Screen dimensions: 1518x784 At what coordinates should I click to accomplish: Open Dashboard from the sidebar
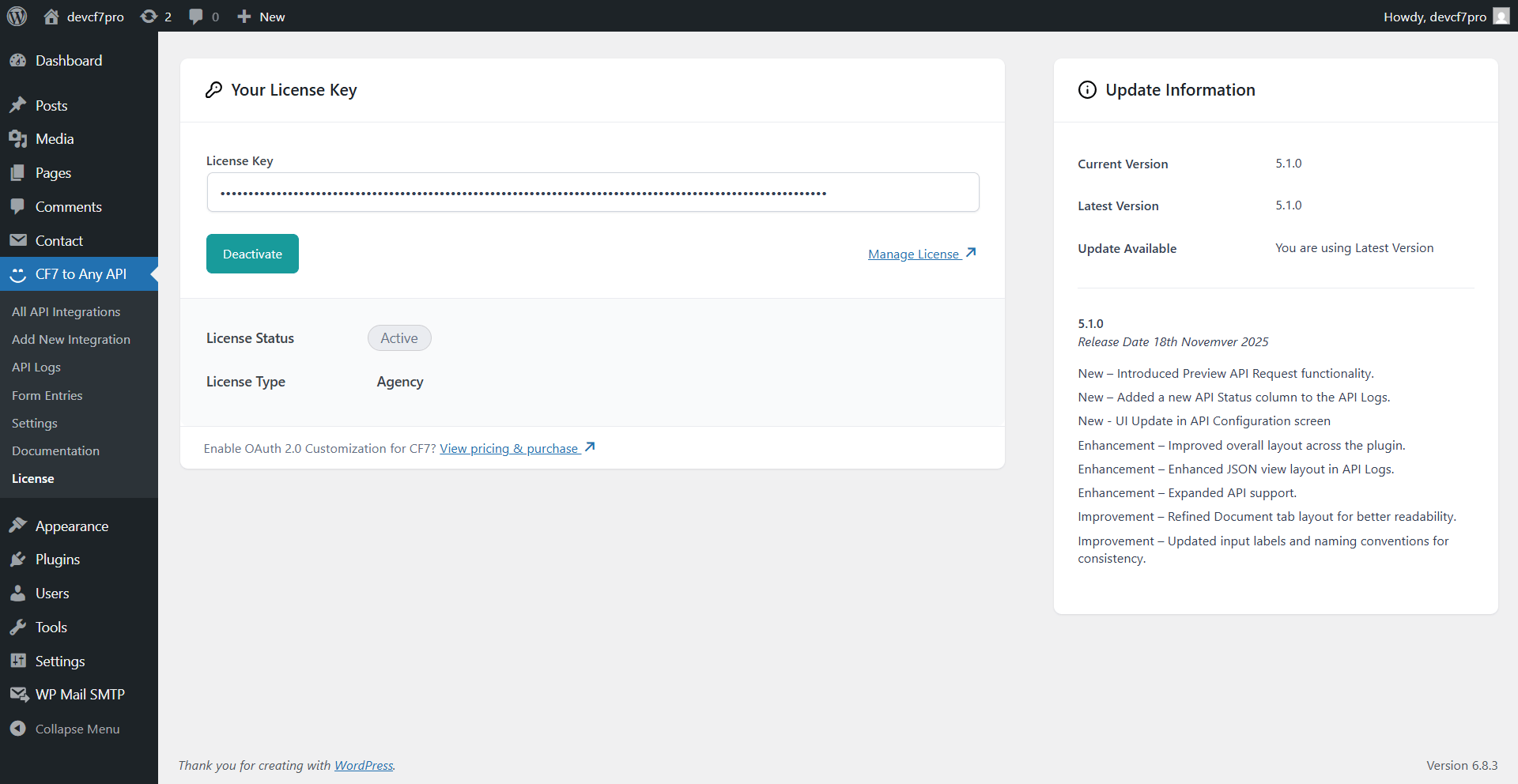68,61
